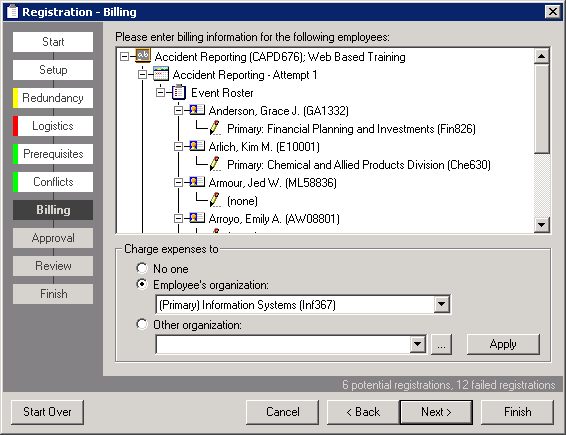Collapse the Accident Reporting (CAPD676) root node
Image resolution: width=566 pixels, height=435 pixels.
tap(125, 56)
